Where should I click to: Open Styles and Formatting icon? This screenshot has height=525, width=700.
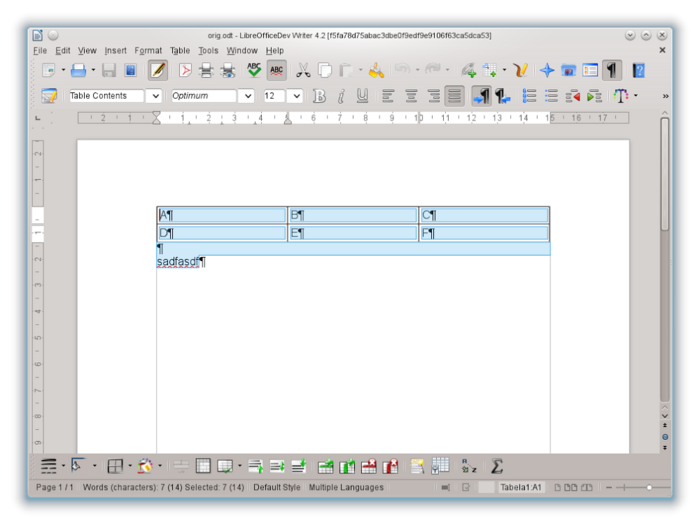49,96
